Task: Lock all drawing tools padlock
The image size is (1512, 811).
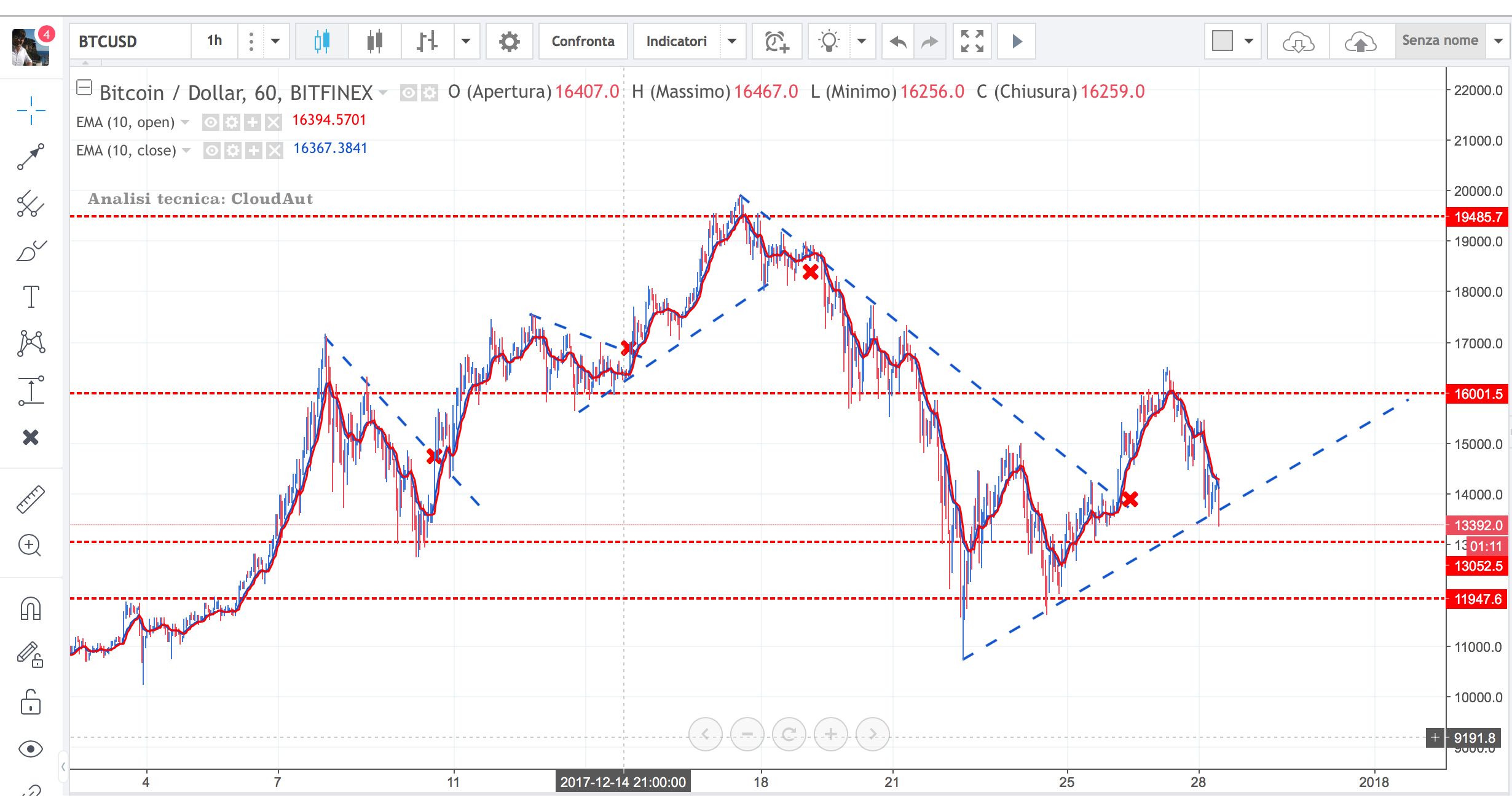Action: point(31,702)
